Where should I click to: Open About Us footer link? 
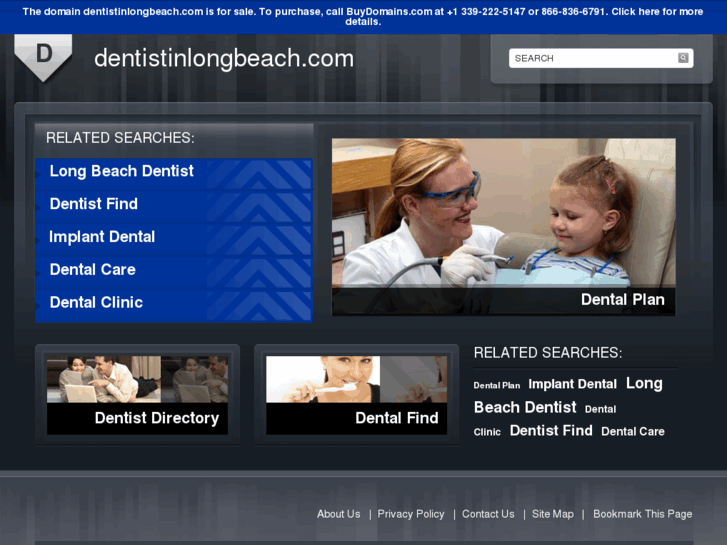[338, 514]
